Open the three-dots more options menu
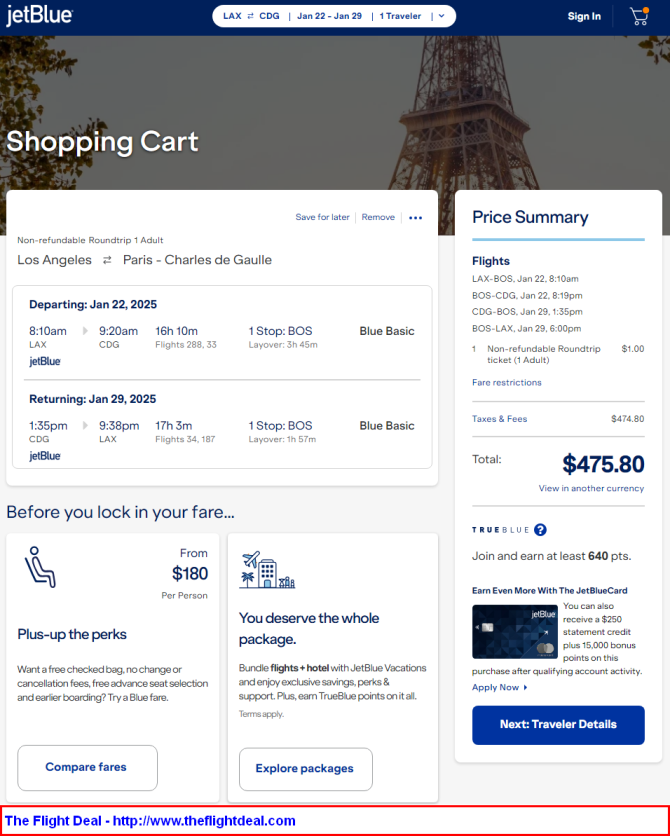Screen dimensions: 670x836 pos(415,218)
